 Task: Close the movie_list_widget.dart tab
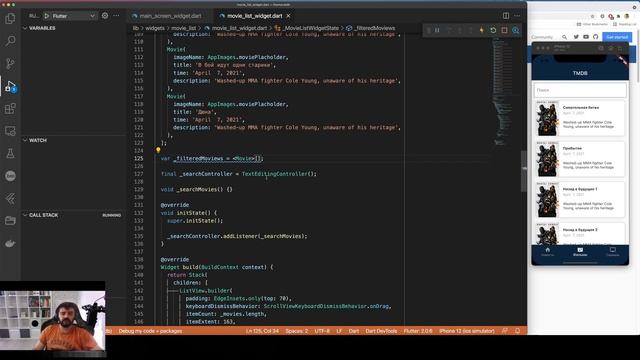click(x=289, y=16)
